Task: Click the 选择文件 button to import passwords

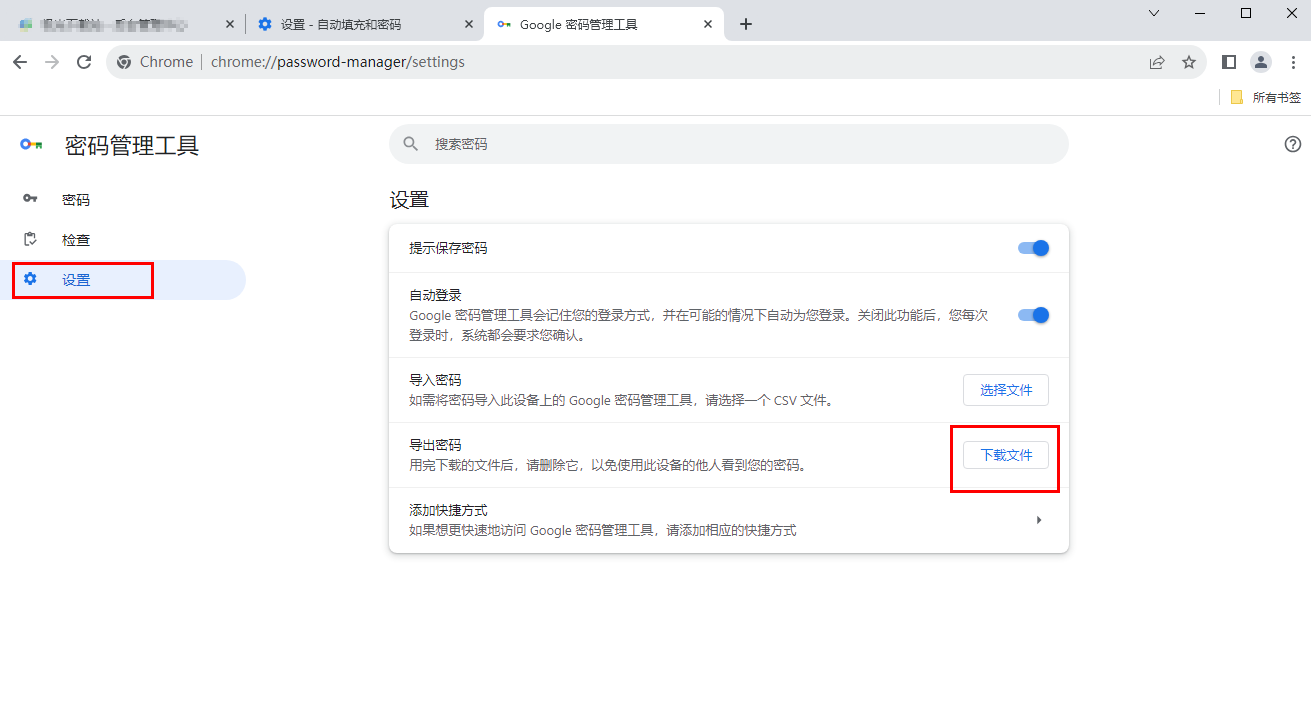Action: [x=1006, y=390]
